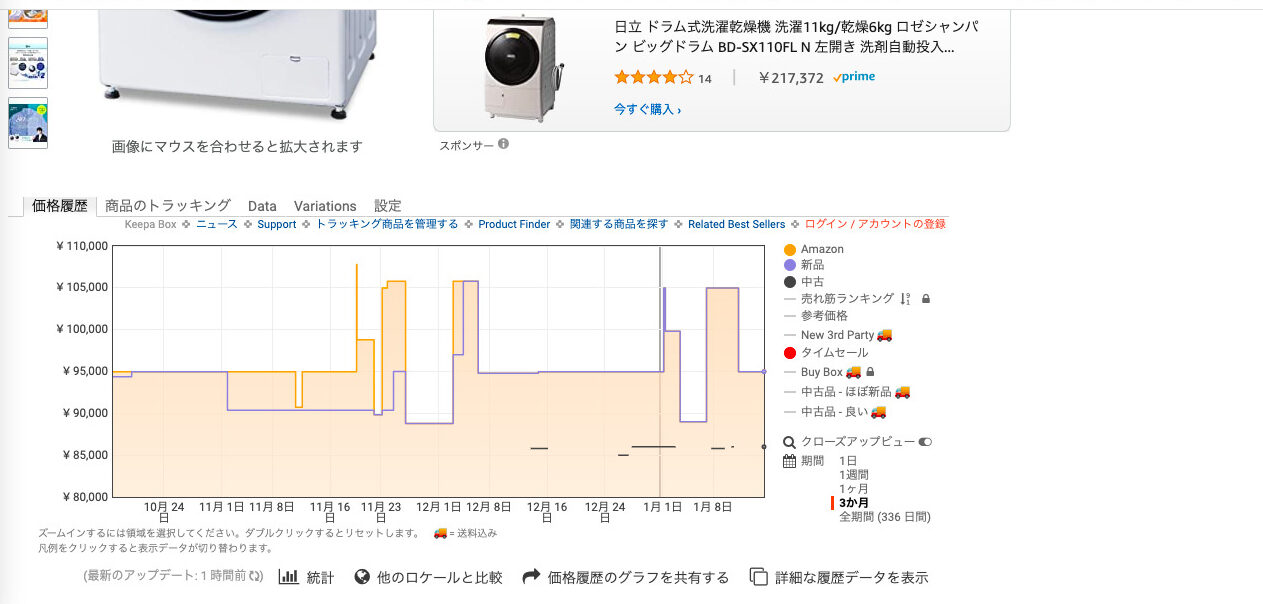Select the third product thumbnail on left
This screenshot has width=1263, height=604.
28,123
